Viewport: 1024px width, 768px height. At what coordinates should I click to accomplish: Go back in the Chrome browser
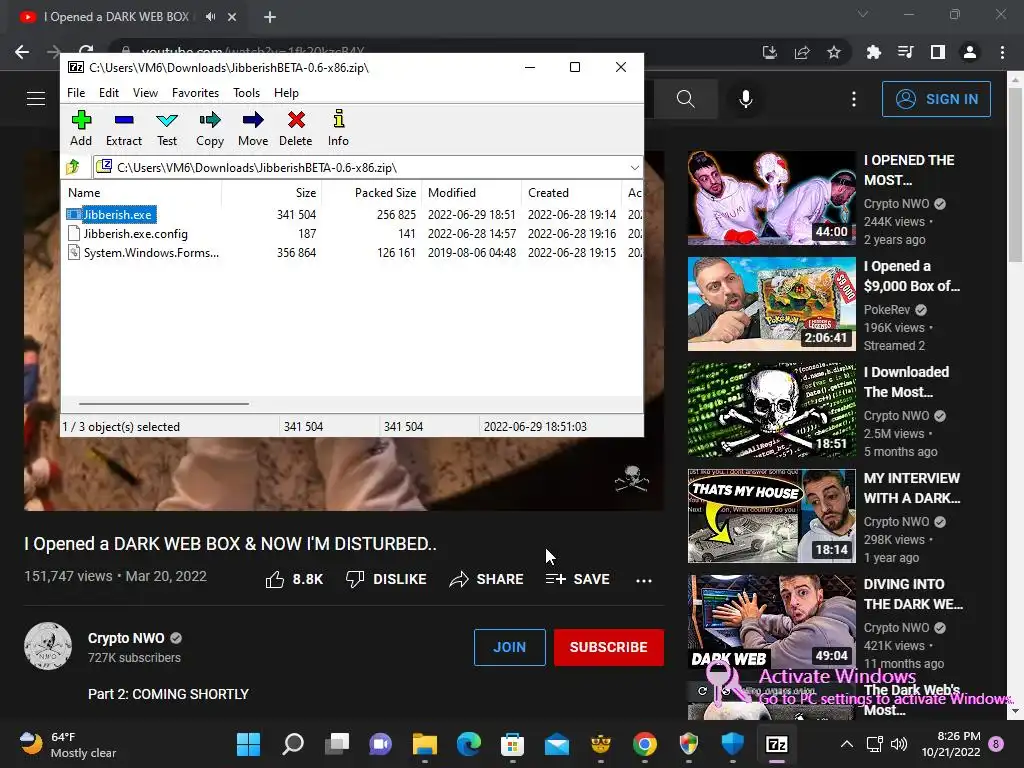coord(22,52)
